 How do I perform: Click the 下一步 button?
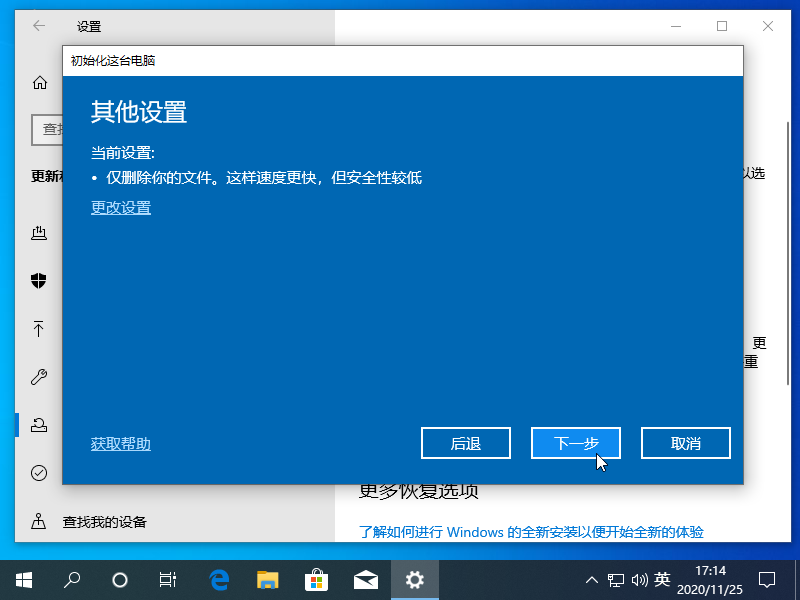click(x=576, y=443)
